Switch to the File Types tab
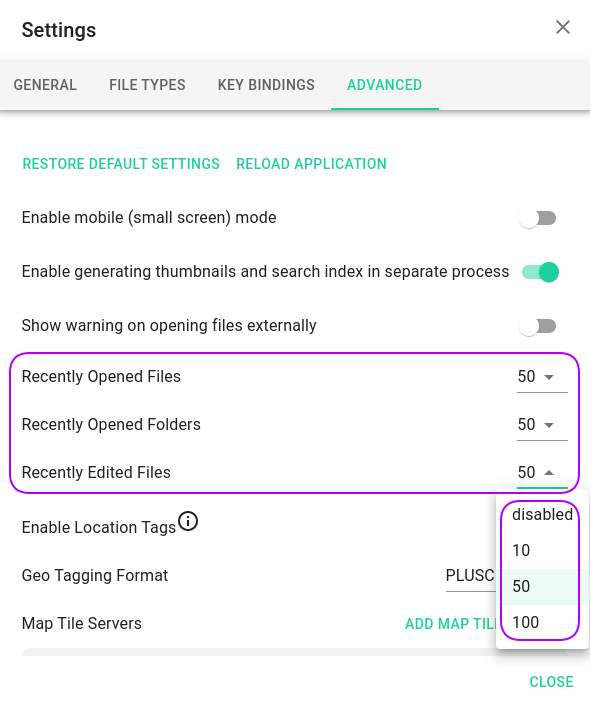590x705 pixels. 147,85
